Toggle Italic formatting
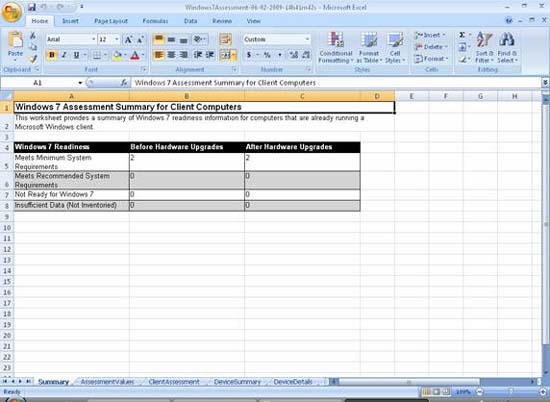 click(x=64, y=55)
